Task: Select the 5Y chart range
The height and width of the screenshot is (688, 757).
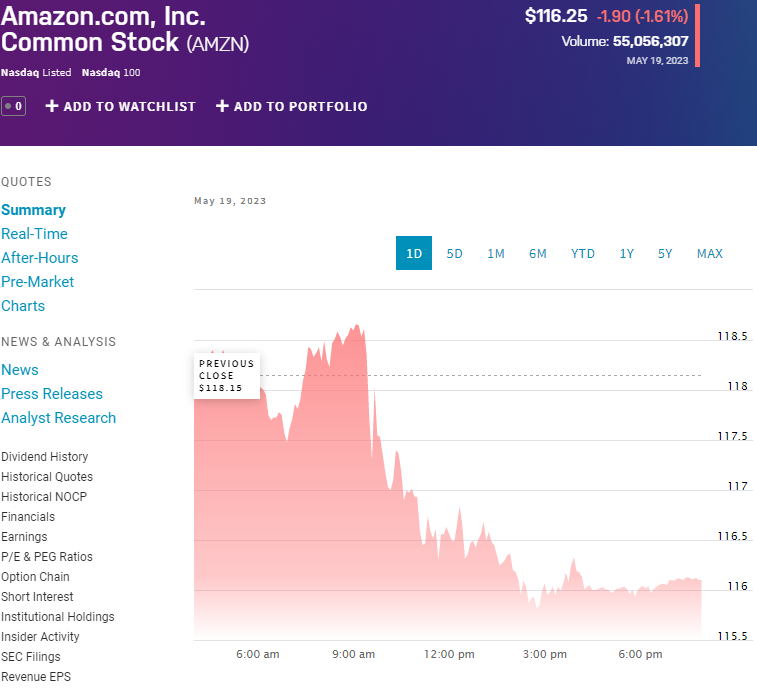Action: [x=665, y=253]
